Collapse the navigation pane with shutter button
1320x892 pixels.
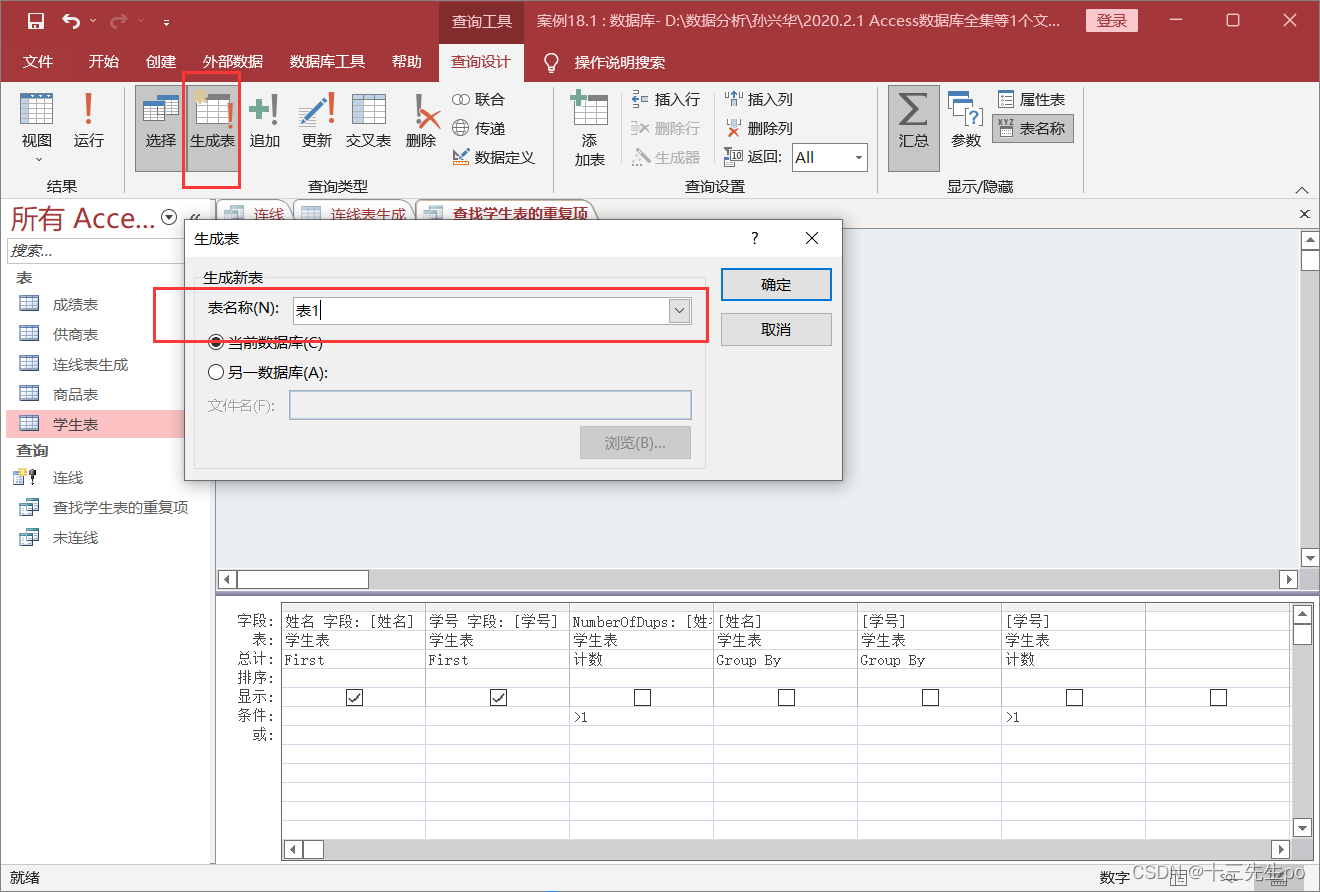(195, 217)
